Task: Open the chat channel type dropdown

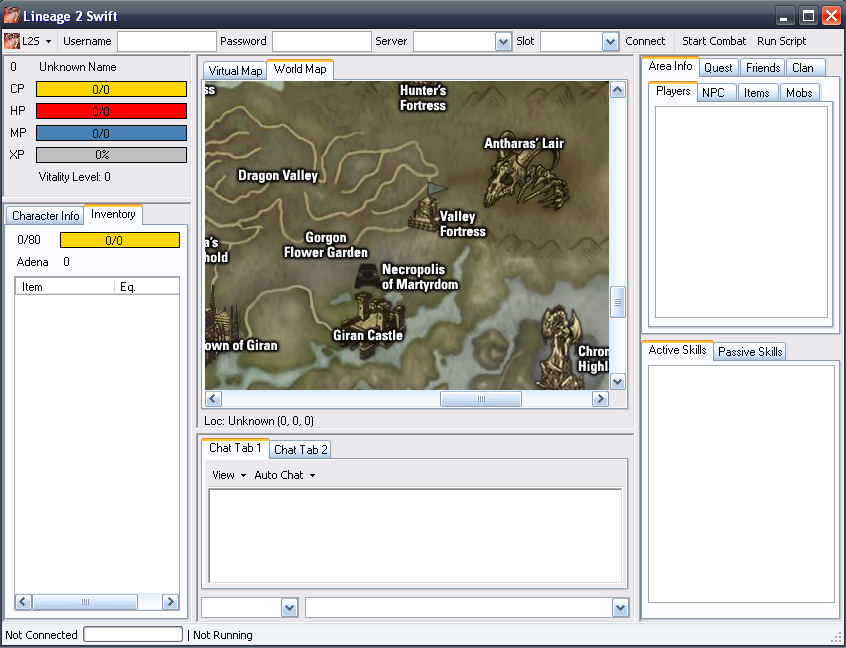Action: [x=290, y=608]
